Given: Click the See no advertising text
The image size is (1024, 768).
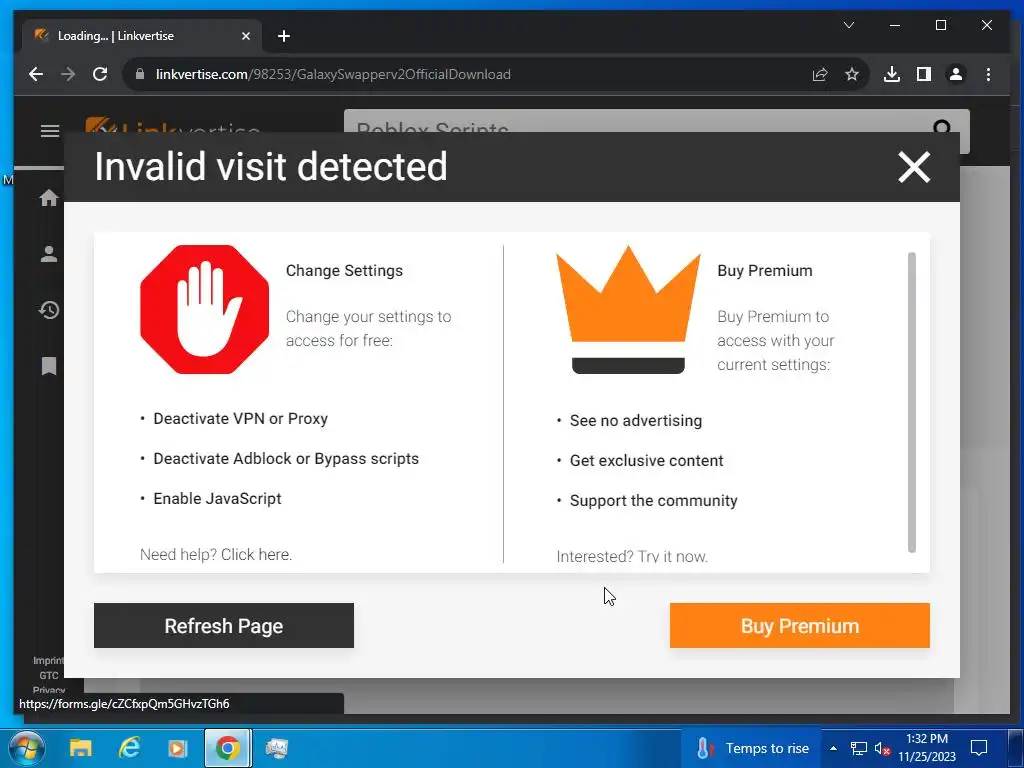Looking at the screenshot, I should click(636, 421).
